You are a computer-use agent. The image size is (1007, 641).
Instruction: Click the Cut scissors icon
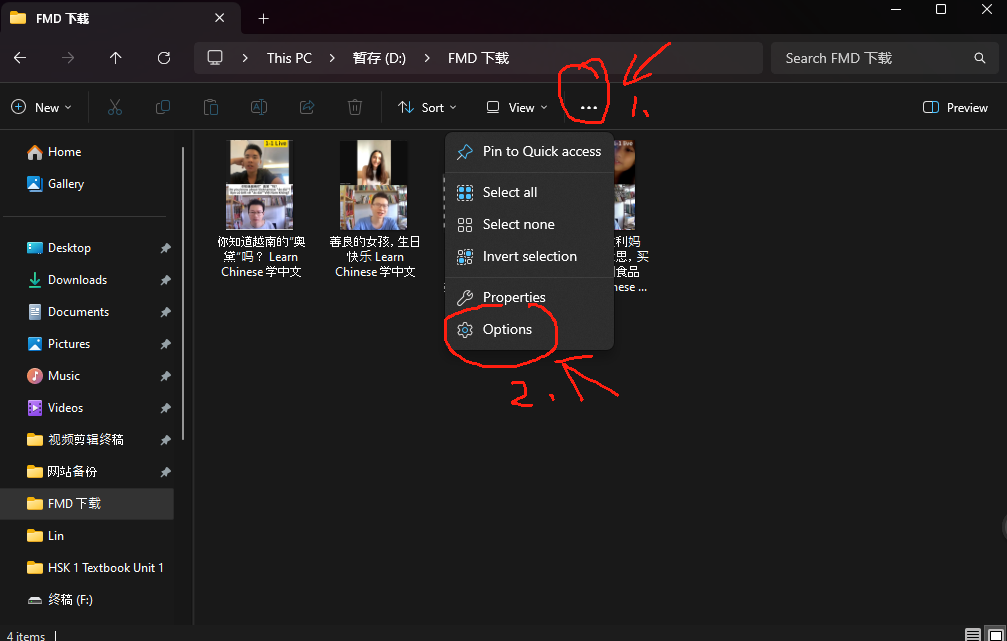[x=115, y=107]
